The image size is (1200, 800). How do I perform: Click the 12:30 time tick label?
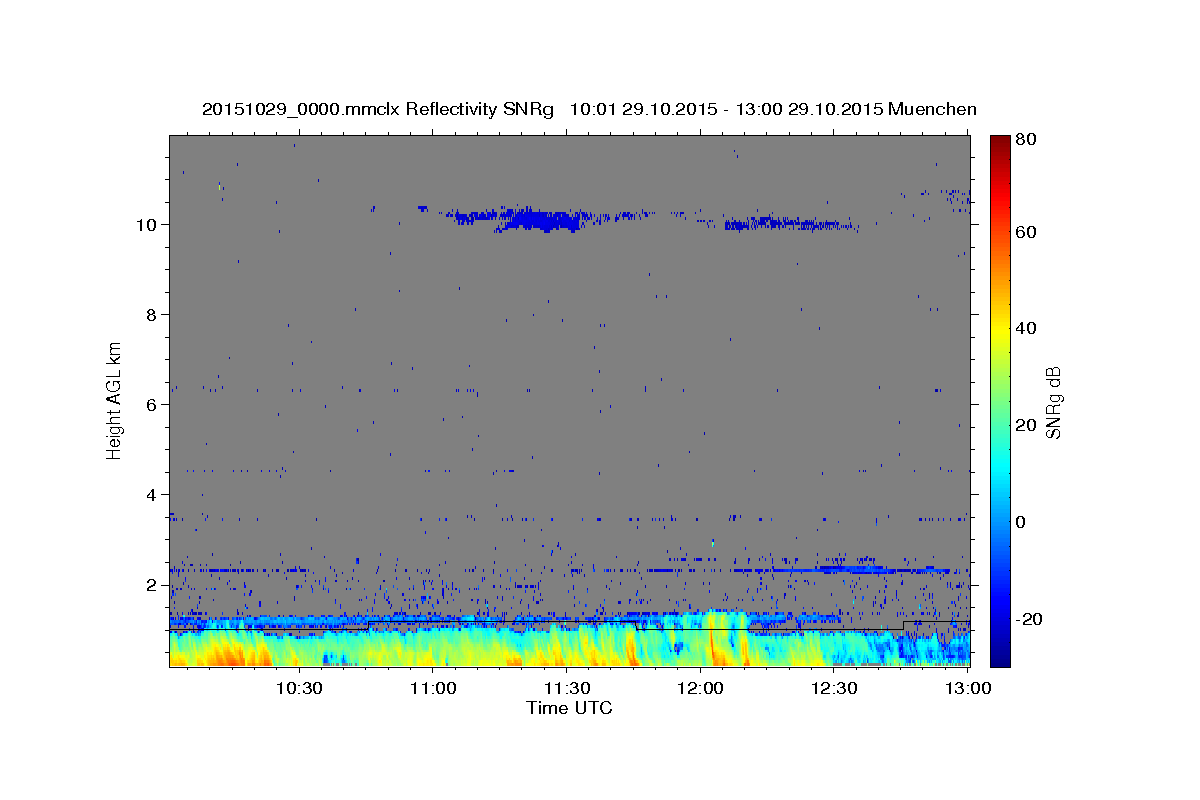[834, 688]
